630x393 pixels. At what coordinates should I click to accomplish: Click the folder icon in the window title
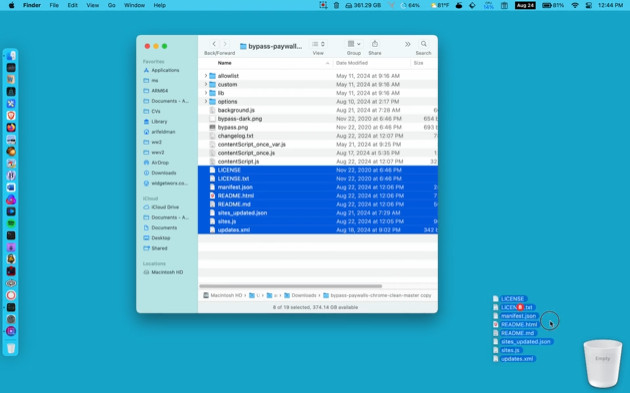[x=243, y=46]
